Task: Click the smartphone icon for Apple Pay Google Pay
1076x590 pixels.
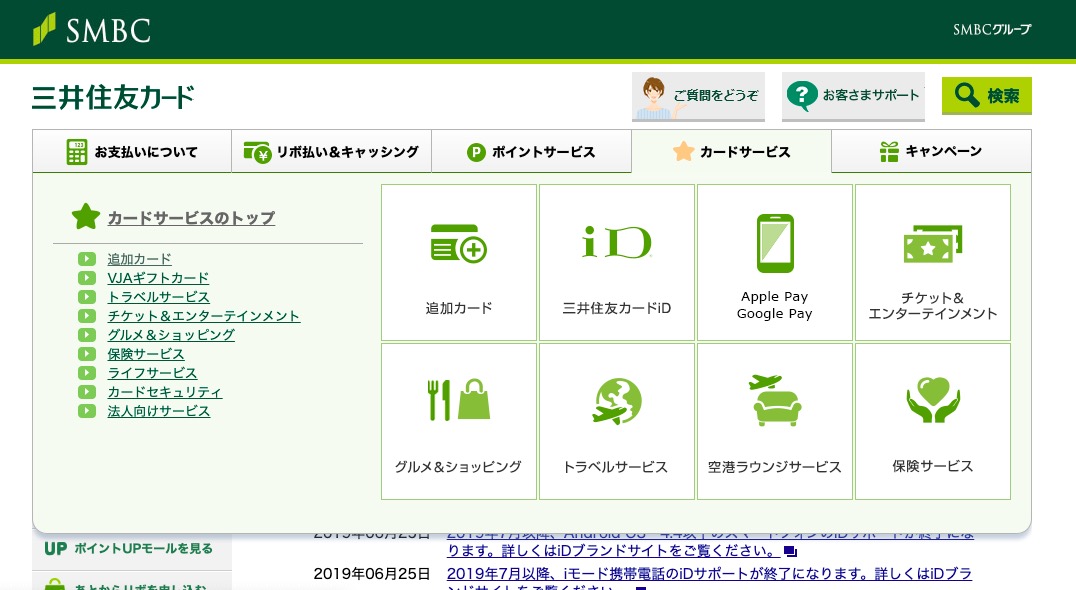Action: coord(775,244)
